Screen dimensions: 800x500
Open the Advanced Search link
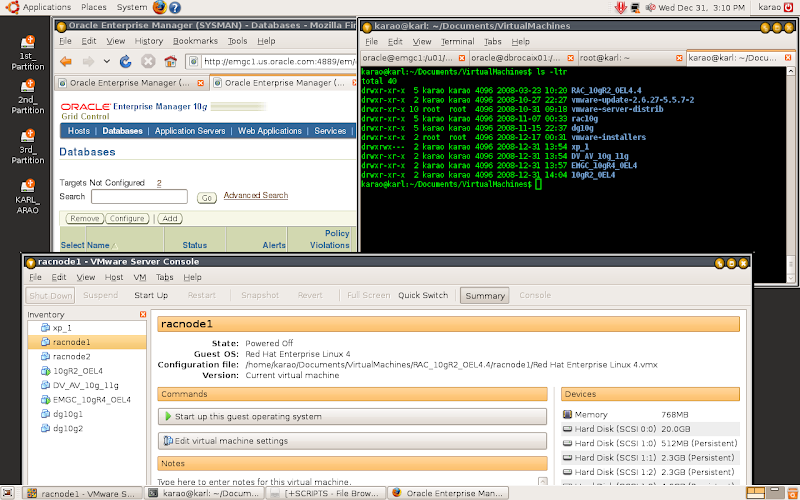[x=256, y=195]
